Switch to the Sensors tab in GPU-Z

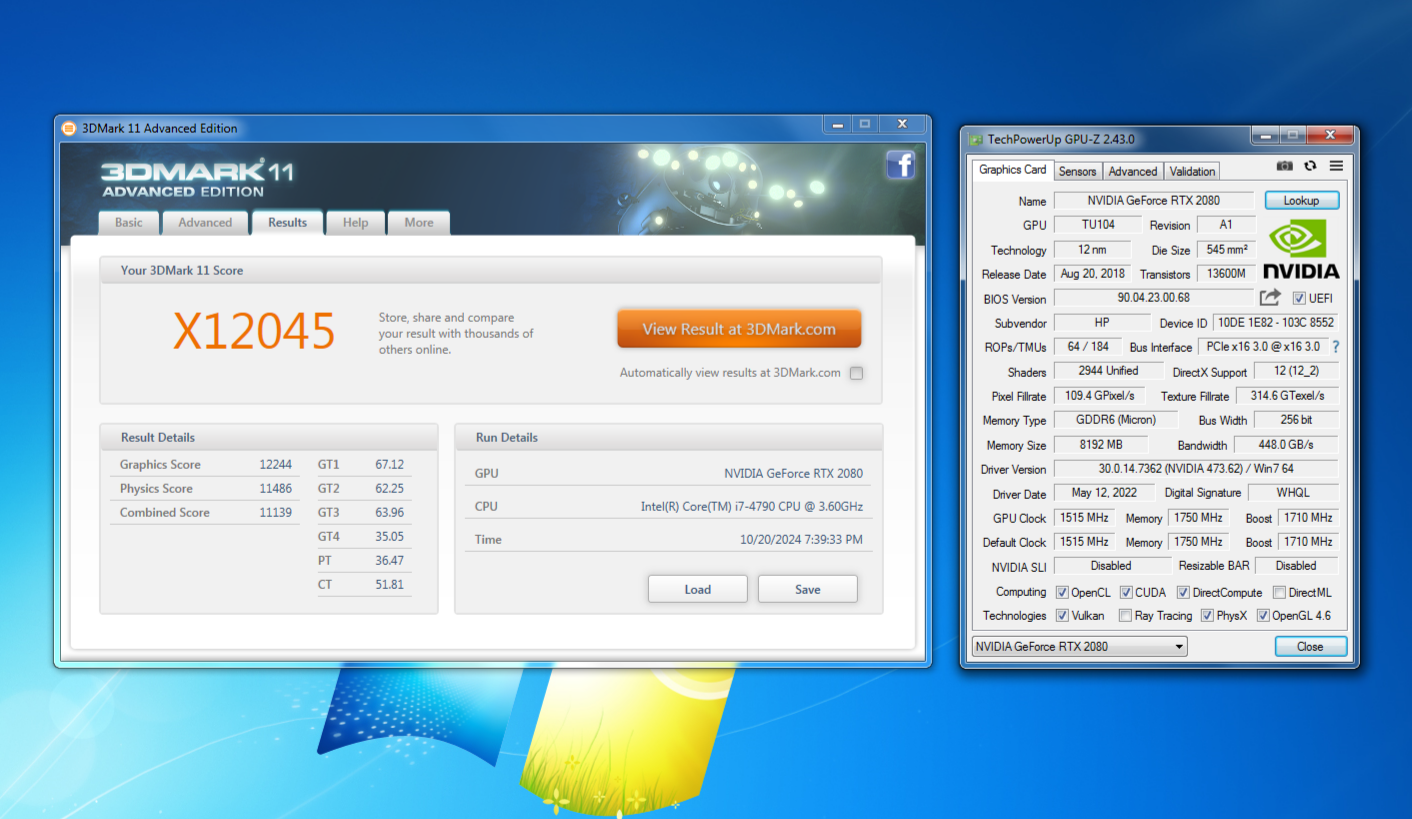pos(1077,171)
